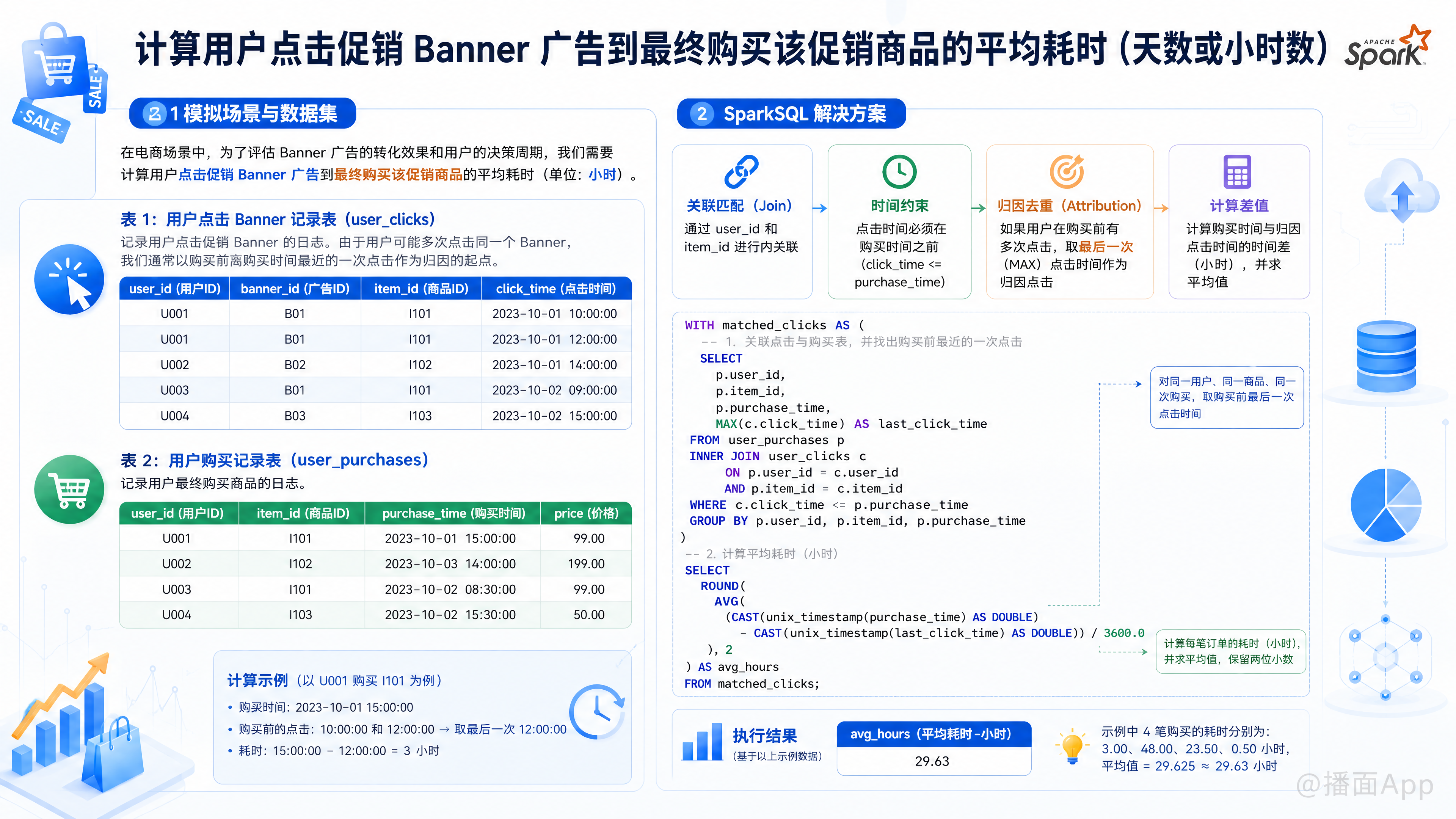Click the 平均值 = 29.625 ≈ 29.63 小时 text
Image resolution: width=1456 pixels, height=819 pixels.
(x=1189, y=766)
